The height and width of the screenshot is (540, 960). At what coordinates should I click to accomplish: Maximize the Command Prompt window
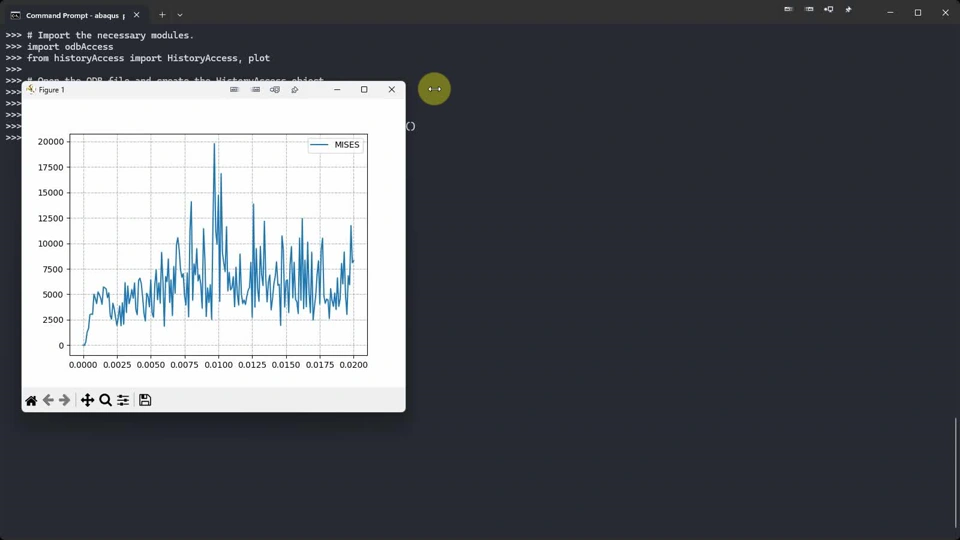pos(918,12)
